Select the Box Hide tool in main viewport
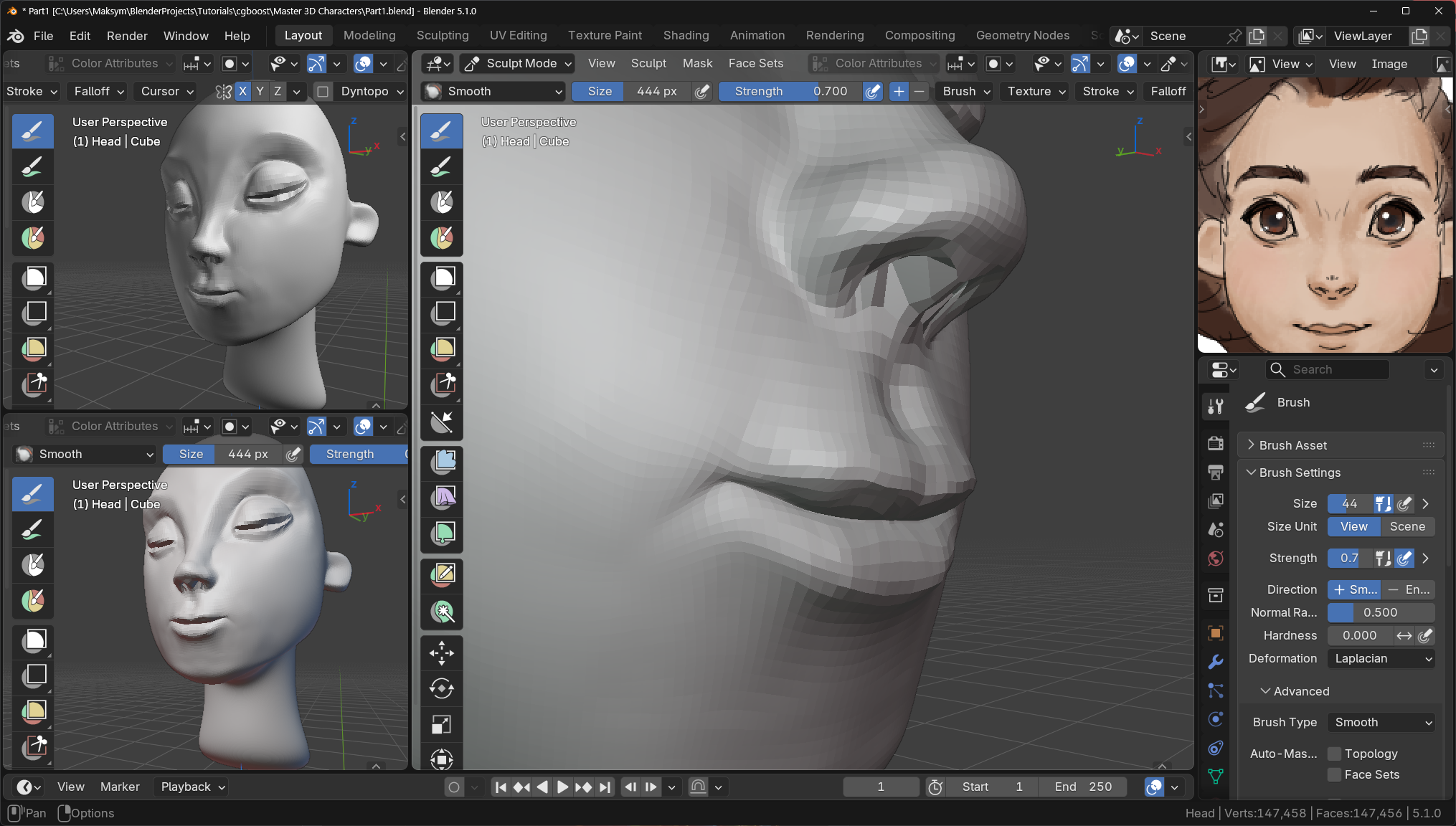 click(442, 313)
